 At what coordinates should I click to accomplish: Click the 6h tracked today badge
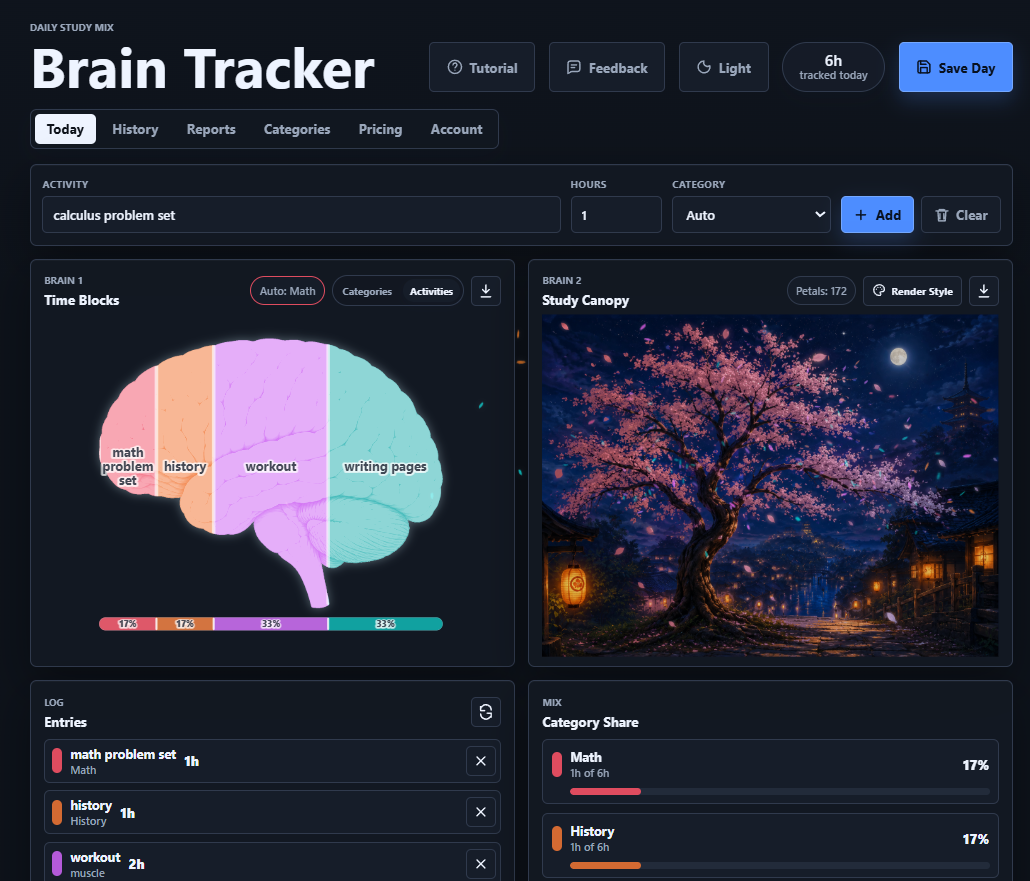point(833,67)
